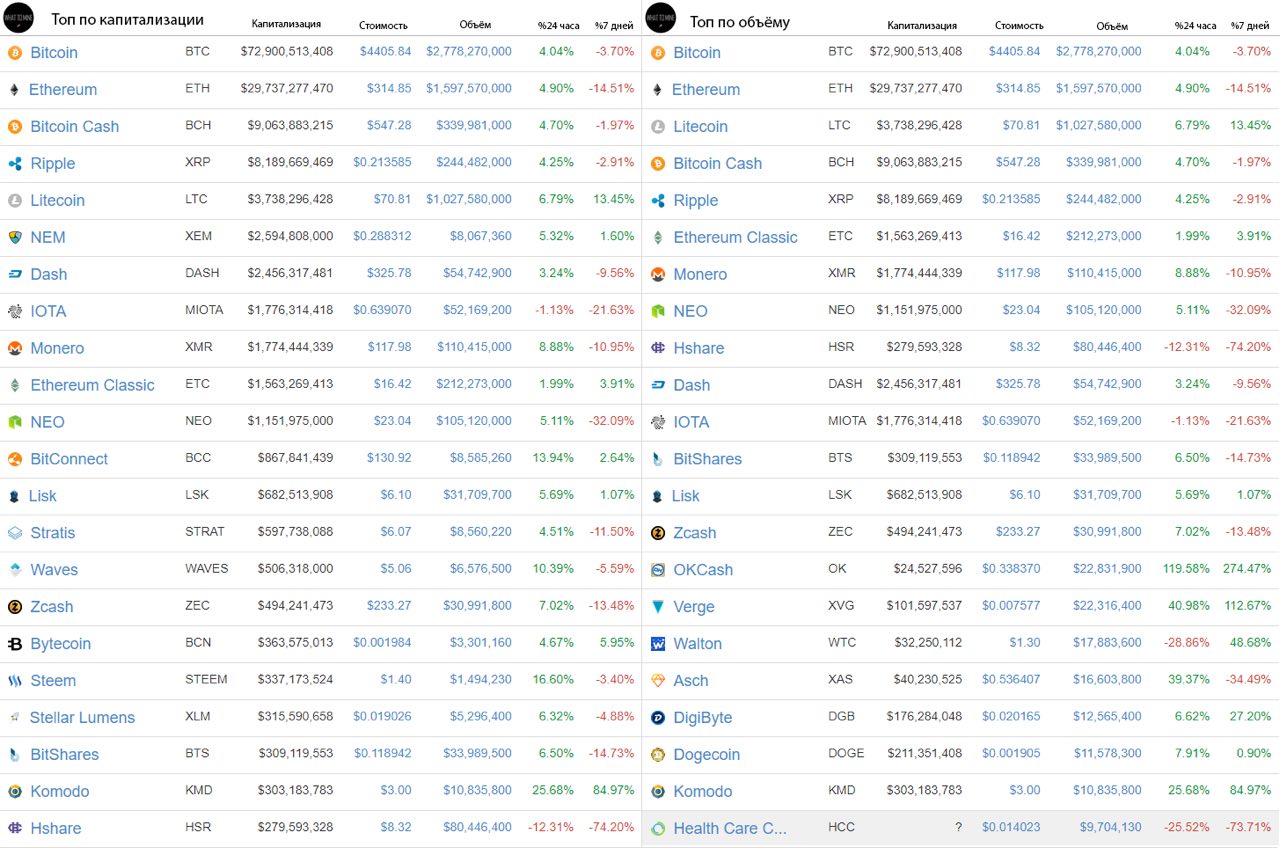Viewport: 1280px width, 848px height.
Task: Click Monero icon in Топ по объёму table
Action: (658, 274)
